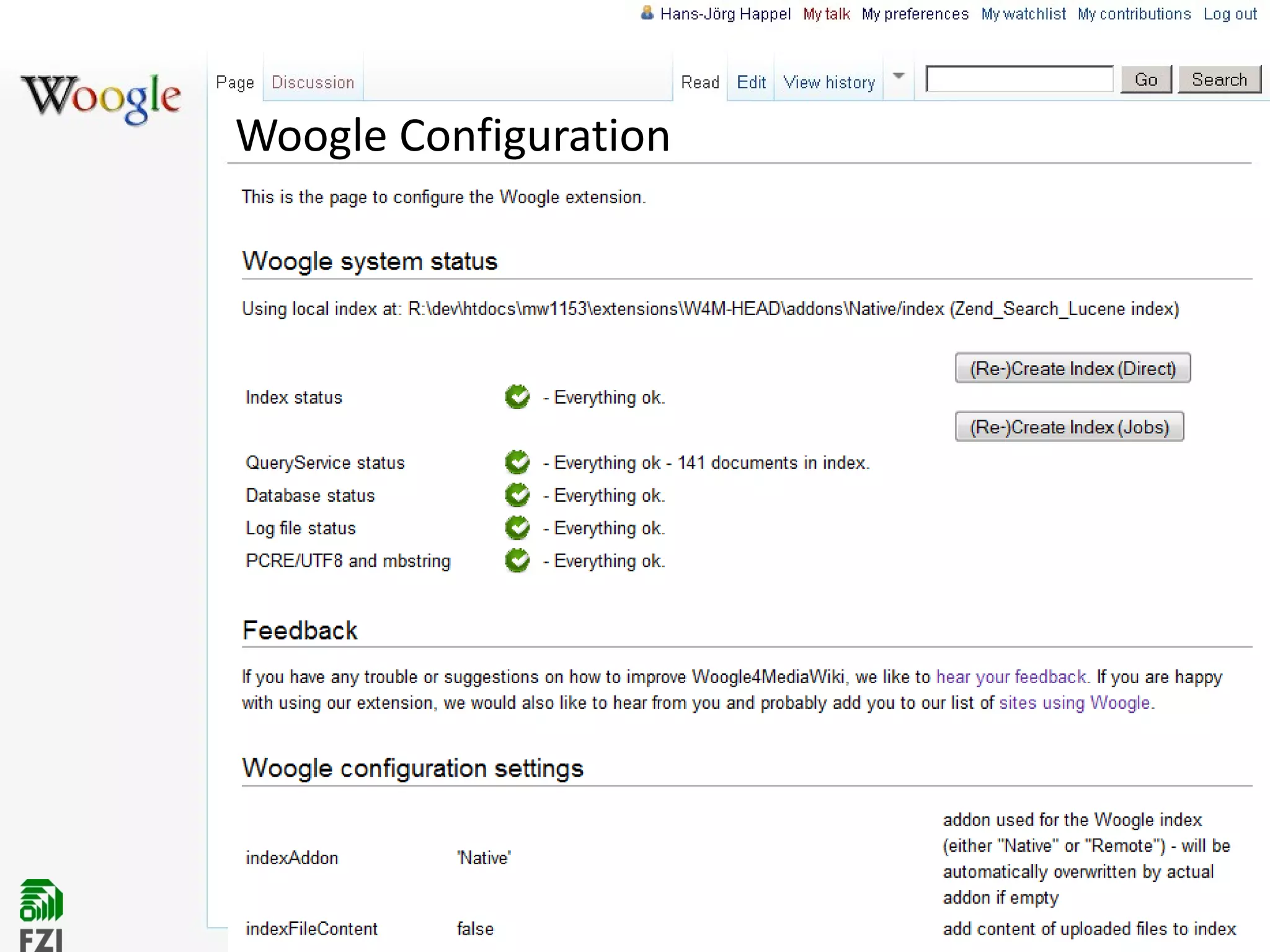Click the false value for indexFileContent
Image resolution: width=1270 pixels, height=952 pixels.
point(475,928)
